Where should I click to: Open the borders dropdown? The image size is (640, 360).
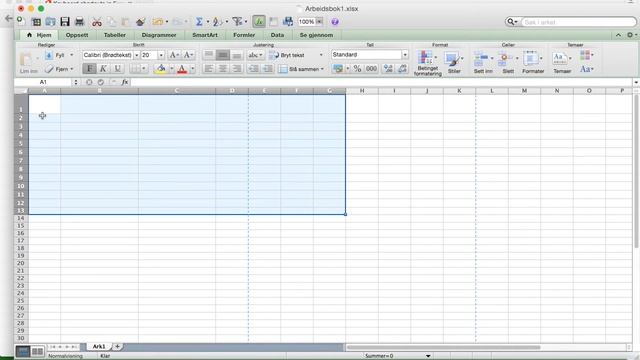click(x=143, y=69)
